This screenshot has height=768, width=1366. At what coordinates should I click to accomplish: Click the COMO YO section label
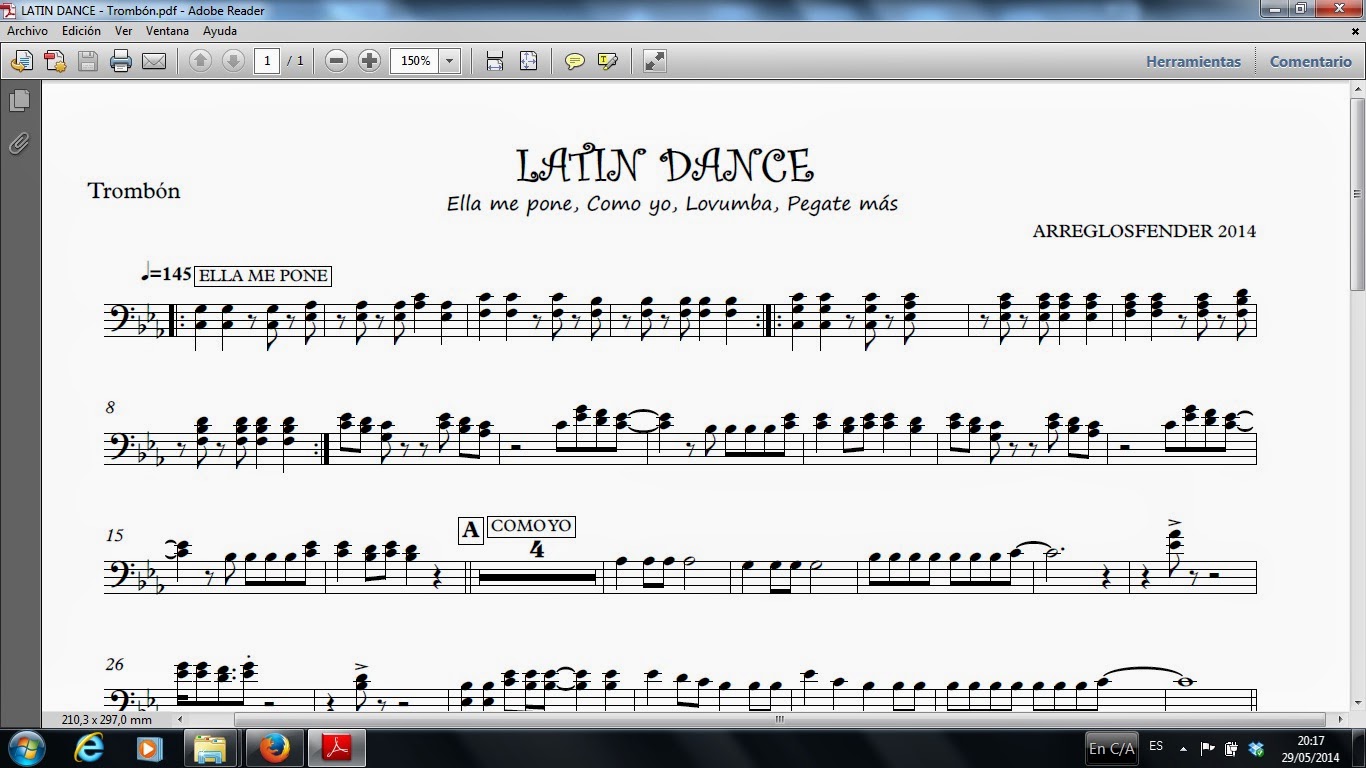[x=531, y=526]
